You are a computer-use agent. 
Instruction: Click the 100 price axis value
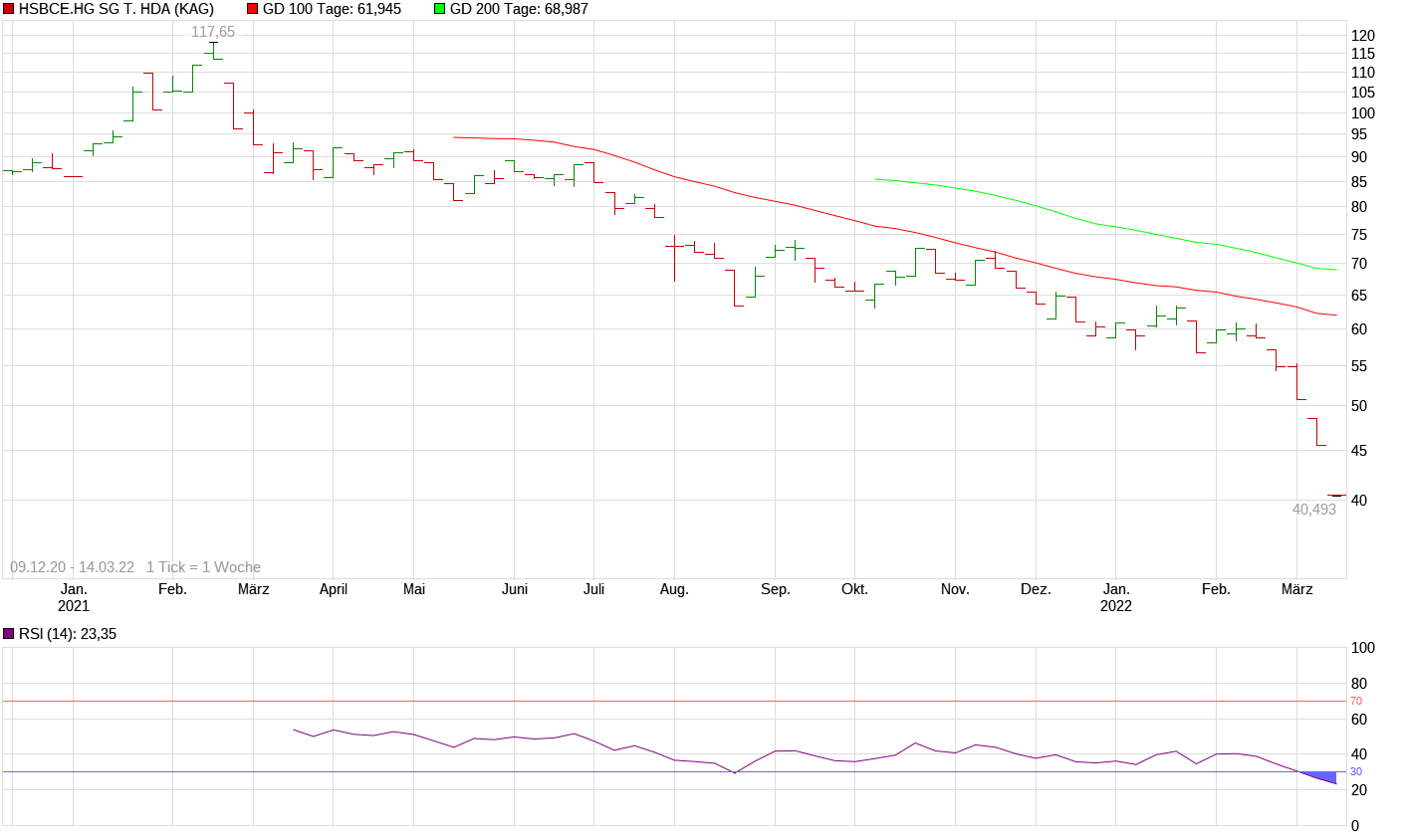[x=1363, y=113]
